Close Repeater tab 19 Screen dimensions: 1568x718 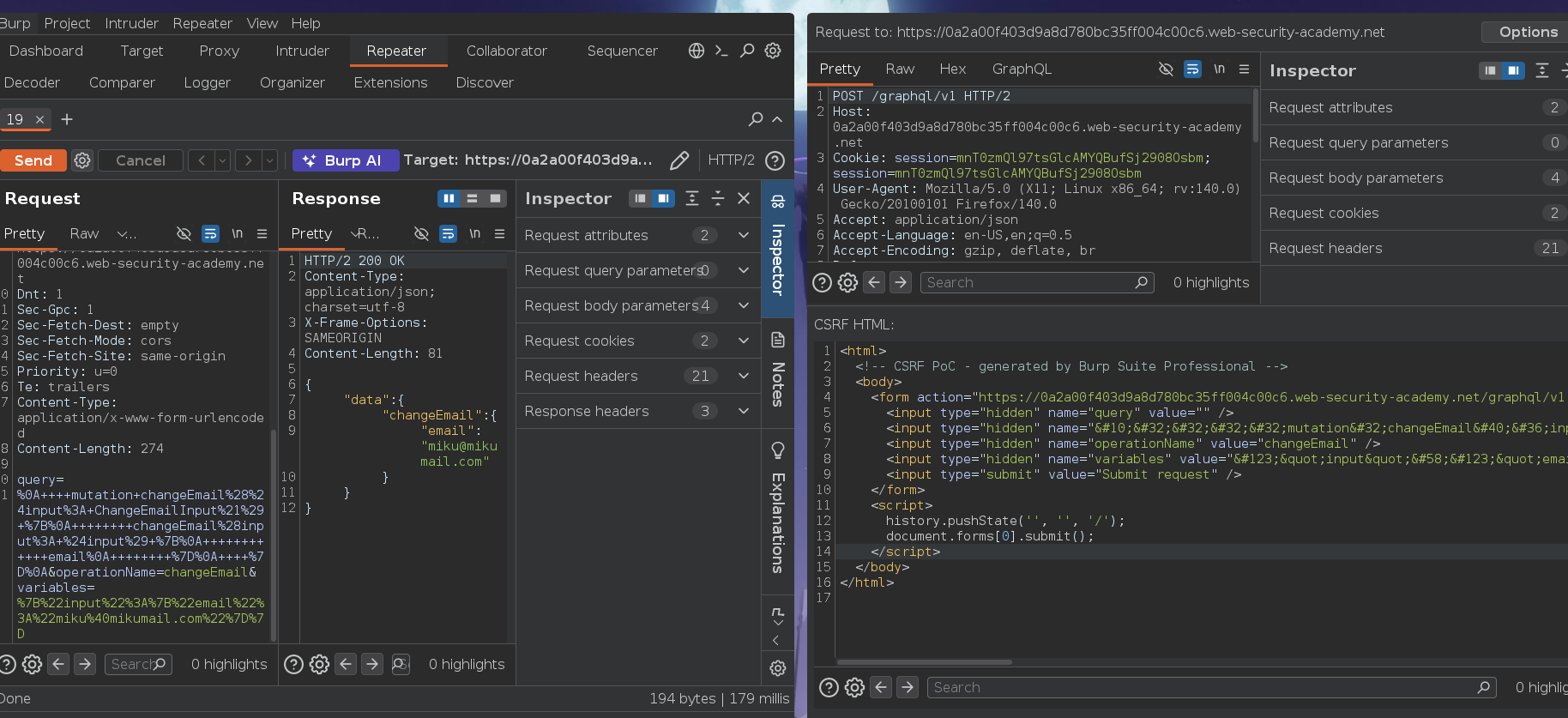pyautogui.click(x=39, y=119)
